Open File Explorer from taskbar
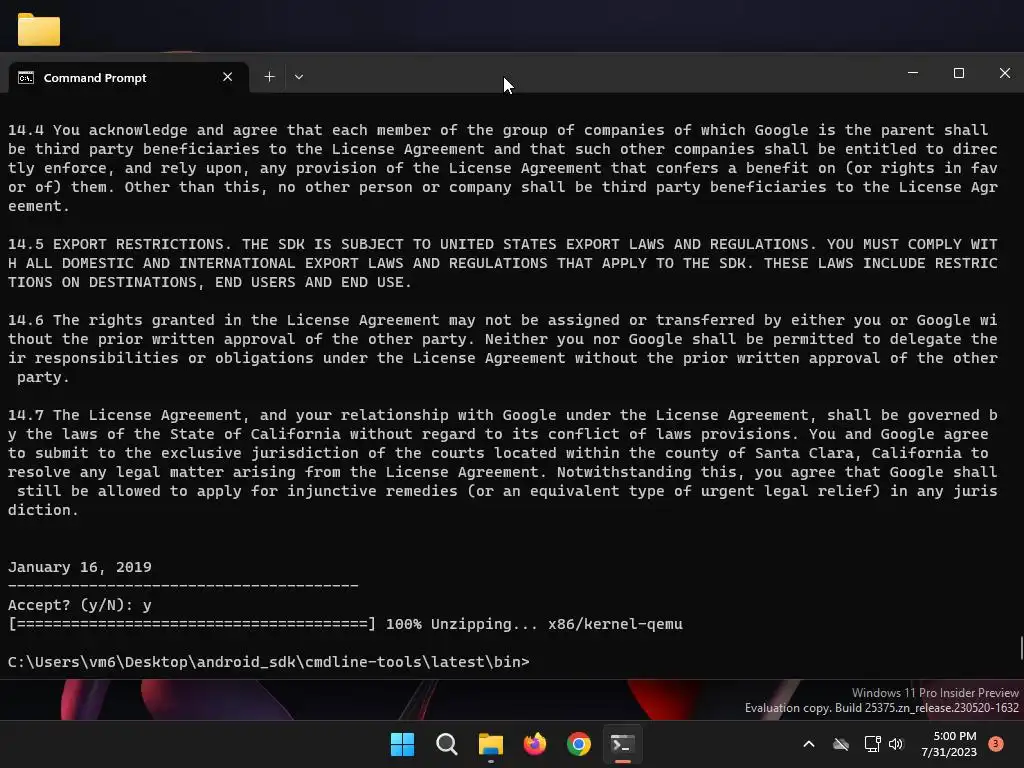This screenshot has width=1024, height=768. tap(490, 744)
